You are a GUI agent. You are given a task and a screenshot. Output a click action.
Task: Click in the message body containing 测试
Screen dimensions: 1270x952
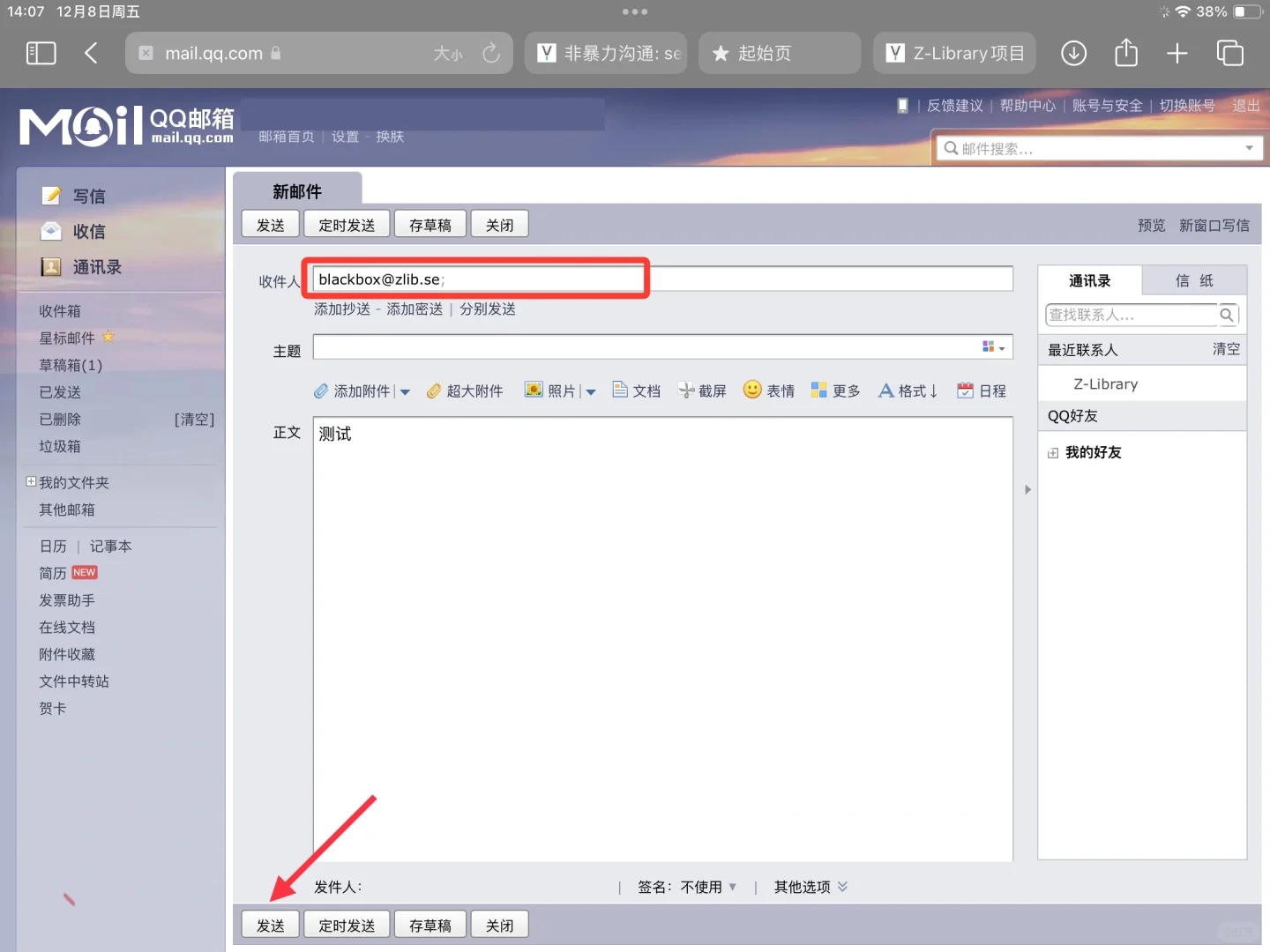pyautogui.click(x=662, y=639)
